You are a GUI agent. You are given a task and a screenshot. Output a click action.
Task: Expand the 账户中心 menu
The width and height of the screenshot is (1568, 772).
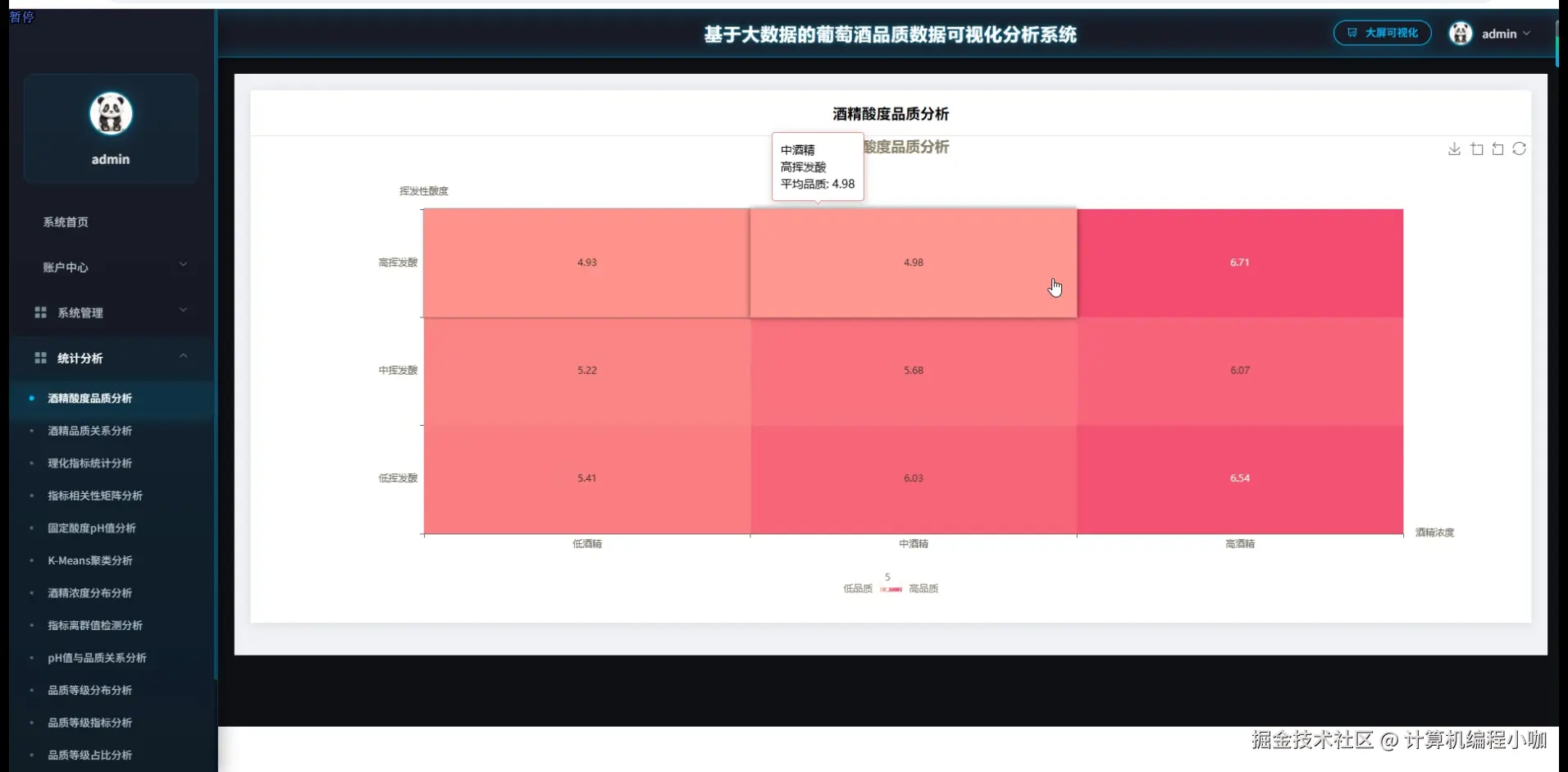(x=111, y=267)
